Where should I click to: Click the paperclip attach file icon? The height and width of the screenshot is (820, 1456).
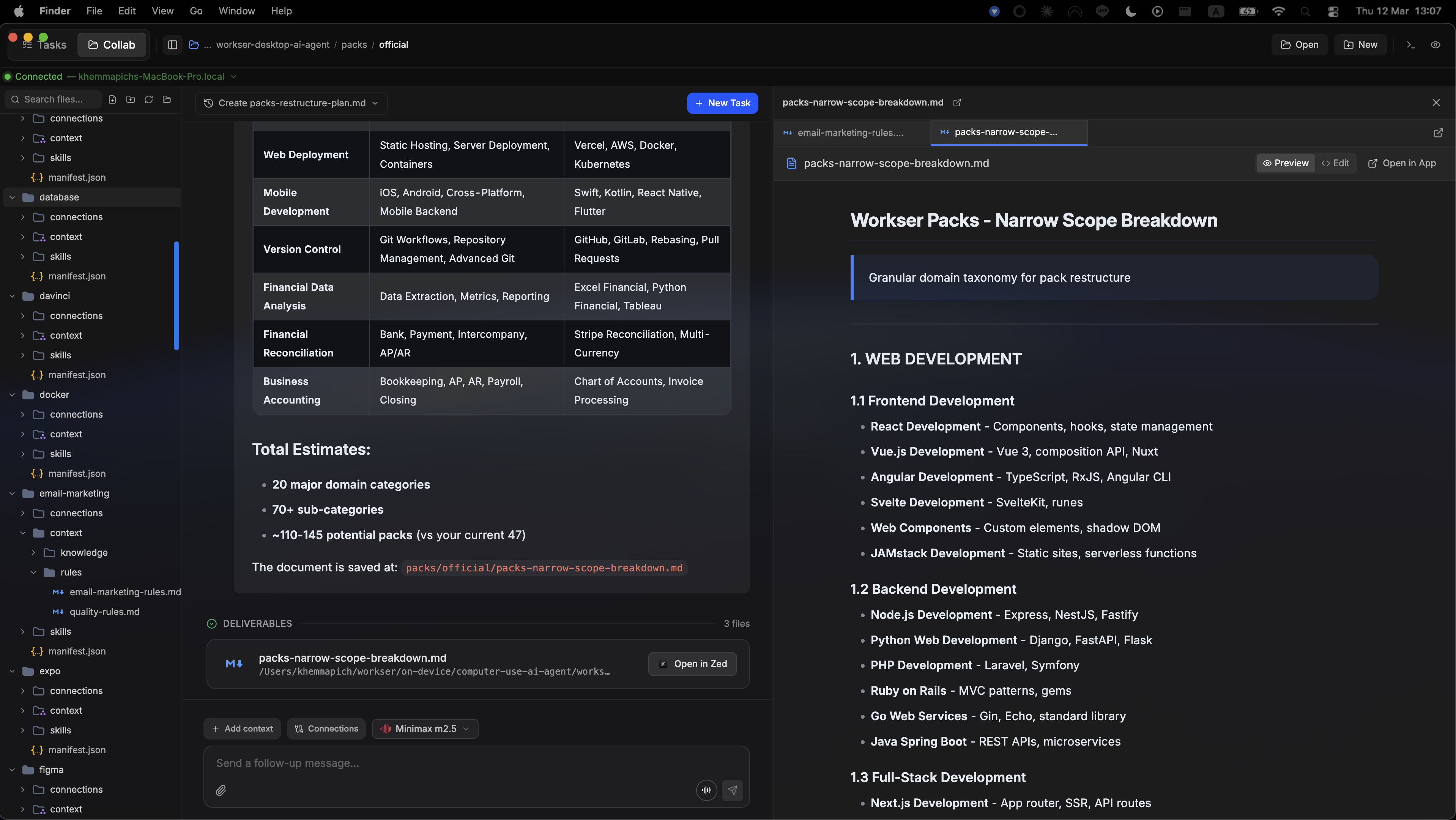(221, 790)
